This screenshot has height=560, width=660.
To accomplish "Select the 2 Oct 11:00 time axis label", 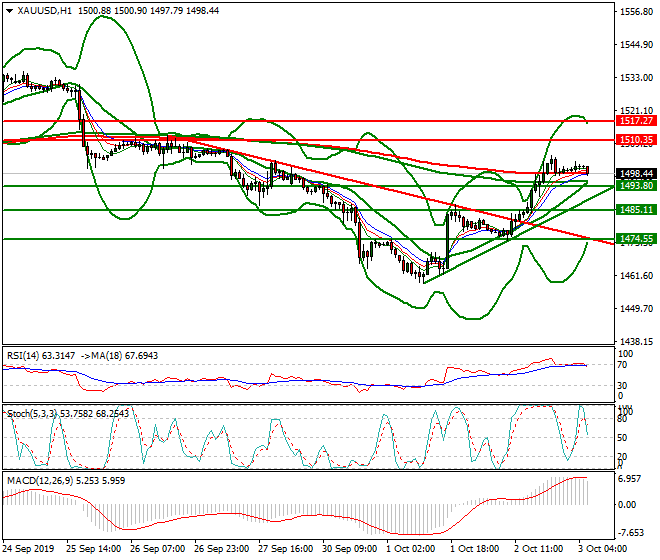I will (x=538, y=549).
